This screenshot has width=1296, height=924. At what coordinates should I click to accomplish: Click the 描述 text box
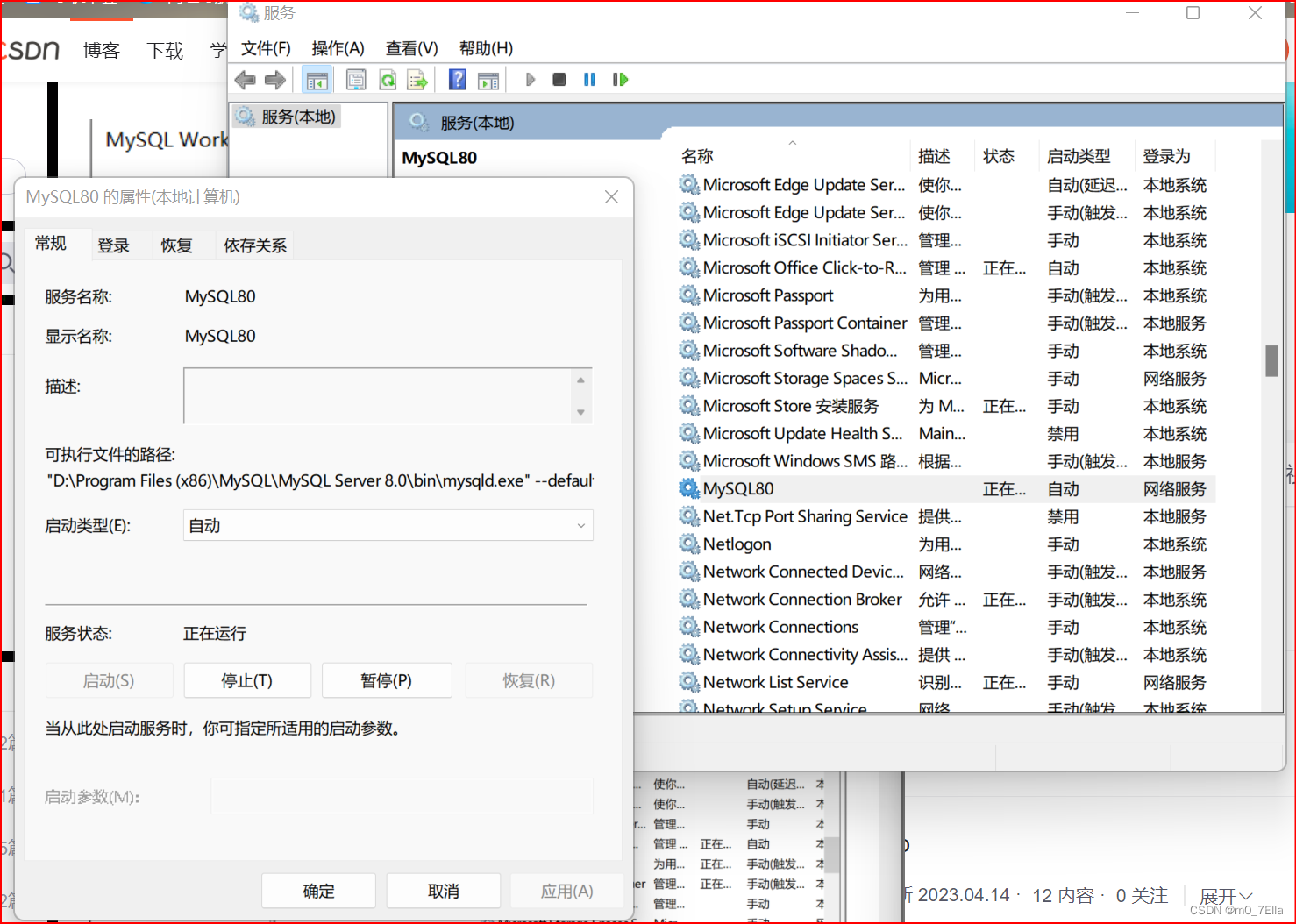pyautogui.click(x=377, y=396)
